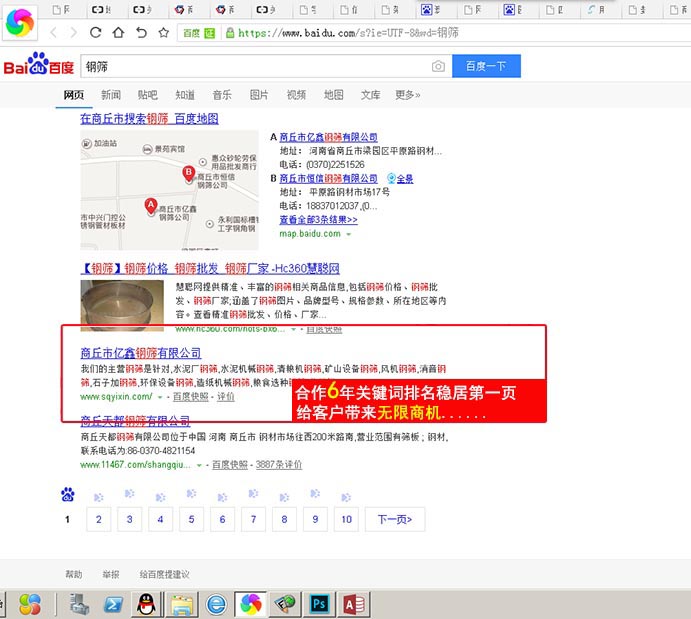Click map marker A on the map
This screenshot has width=691, height=619.
pos(151,206)
